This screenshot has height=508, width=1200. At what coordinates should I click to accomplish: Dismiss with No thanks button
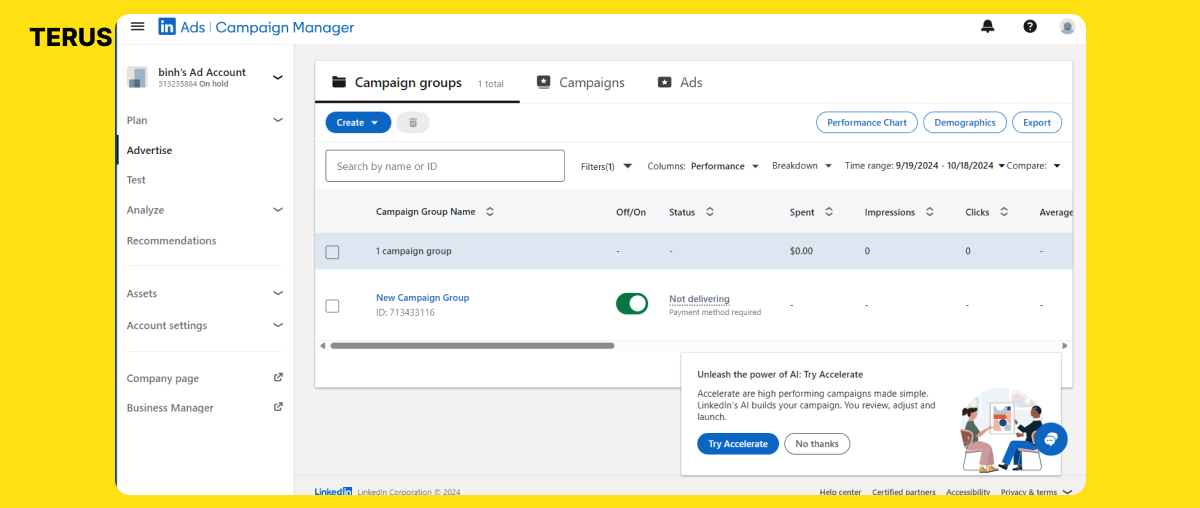817,444
